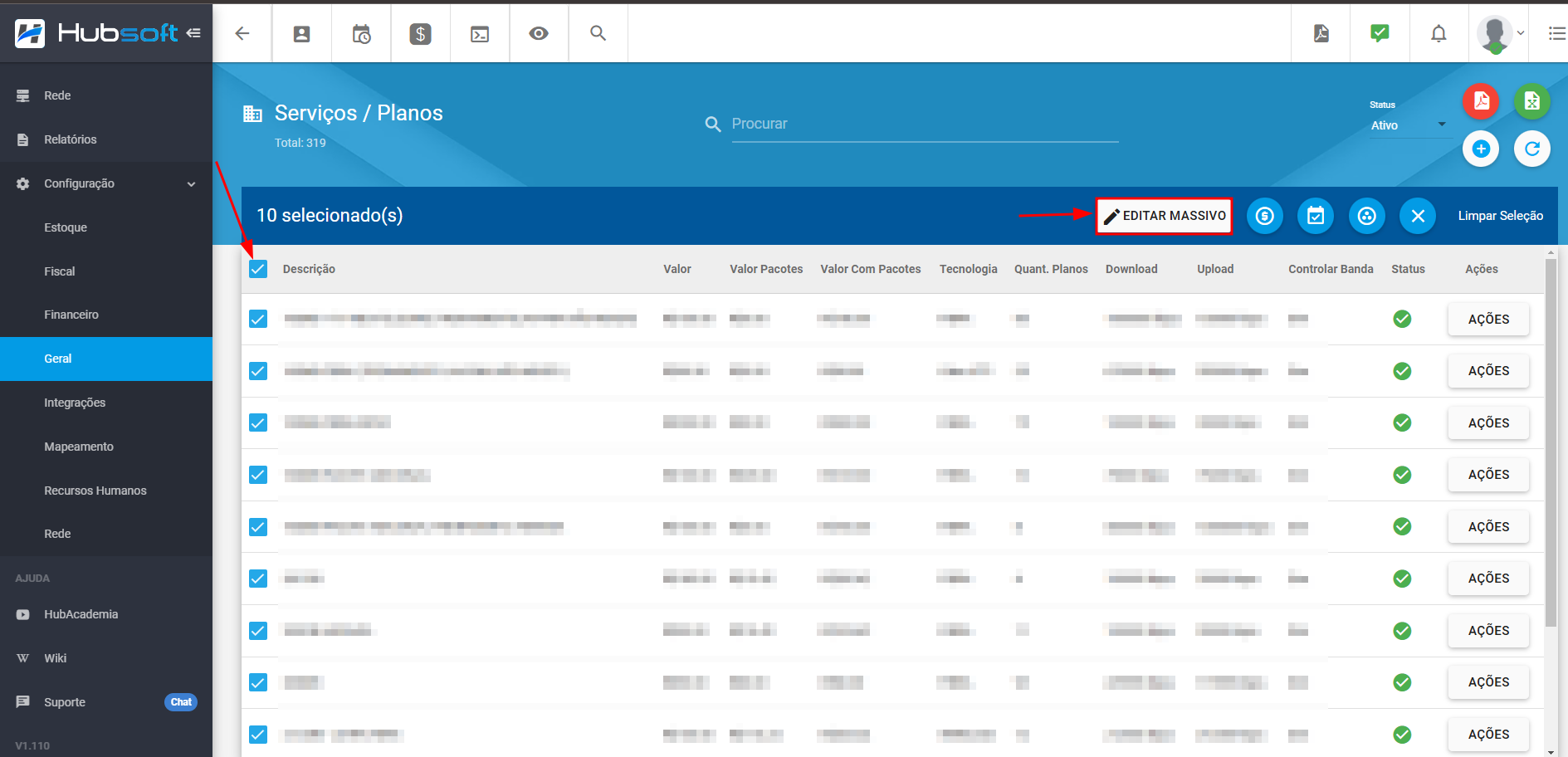Click the Chat badge next to Suporte
The height and width of the screenshot is (757, 1568).
pyautogui.click(x=181, y=702)
